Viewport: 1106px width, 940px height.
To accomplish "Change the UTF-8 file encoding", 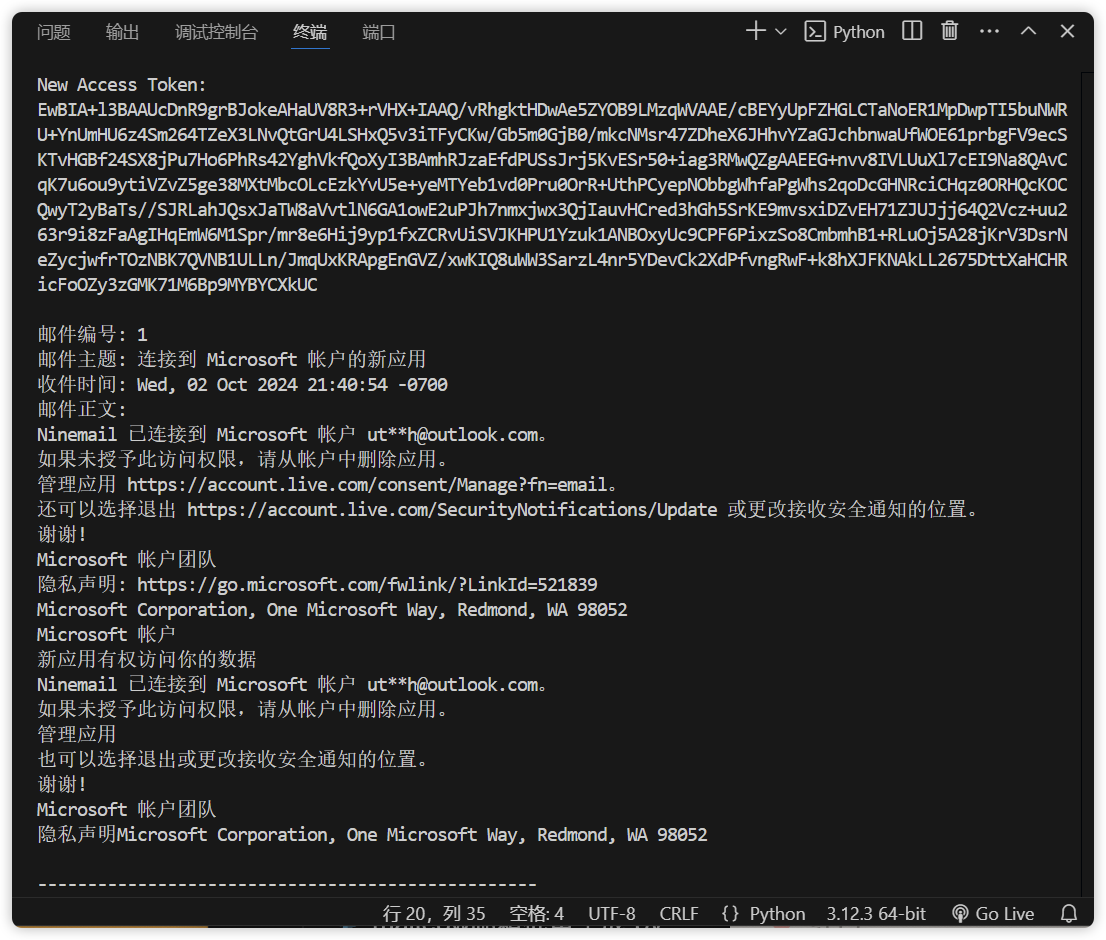I will 611,914.
